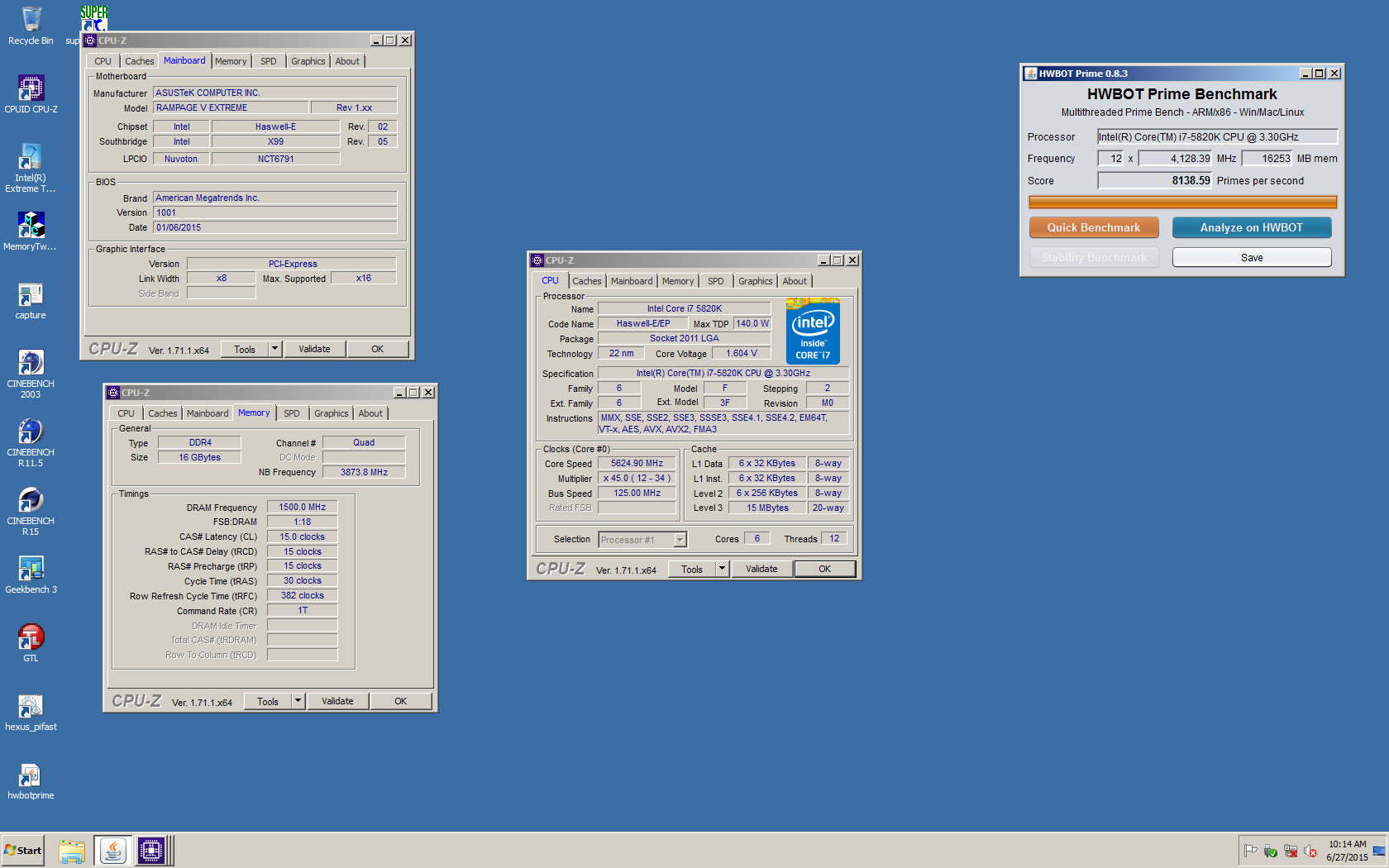Open hexus_pifast desktop shortcut

click(x=31, y=712)
